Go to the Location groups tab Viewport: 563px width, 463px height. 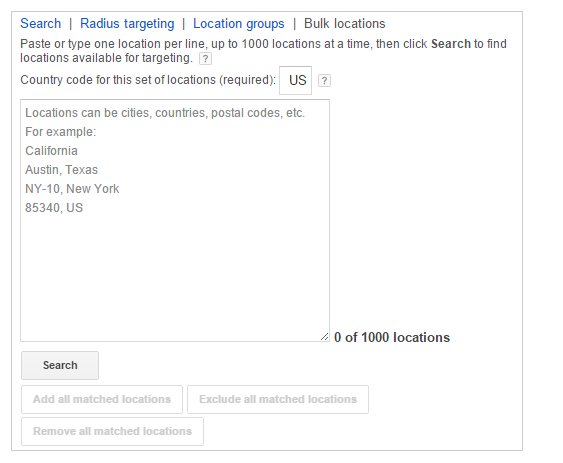pos(239,24)
